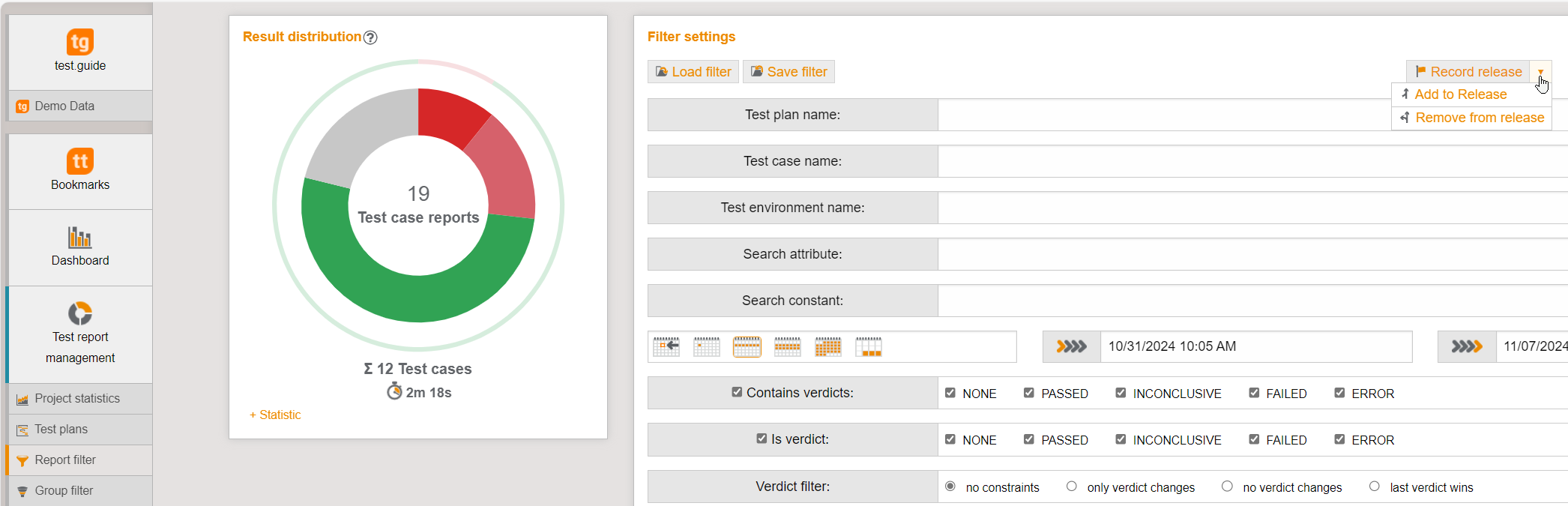1568x506 pixels.
Task: Focus the Test case name input field
Action: pos(1252,161)
